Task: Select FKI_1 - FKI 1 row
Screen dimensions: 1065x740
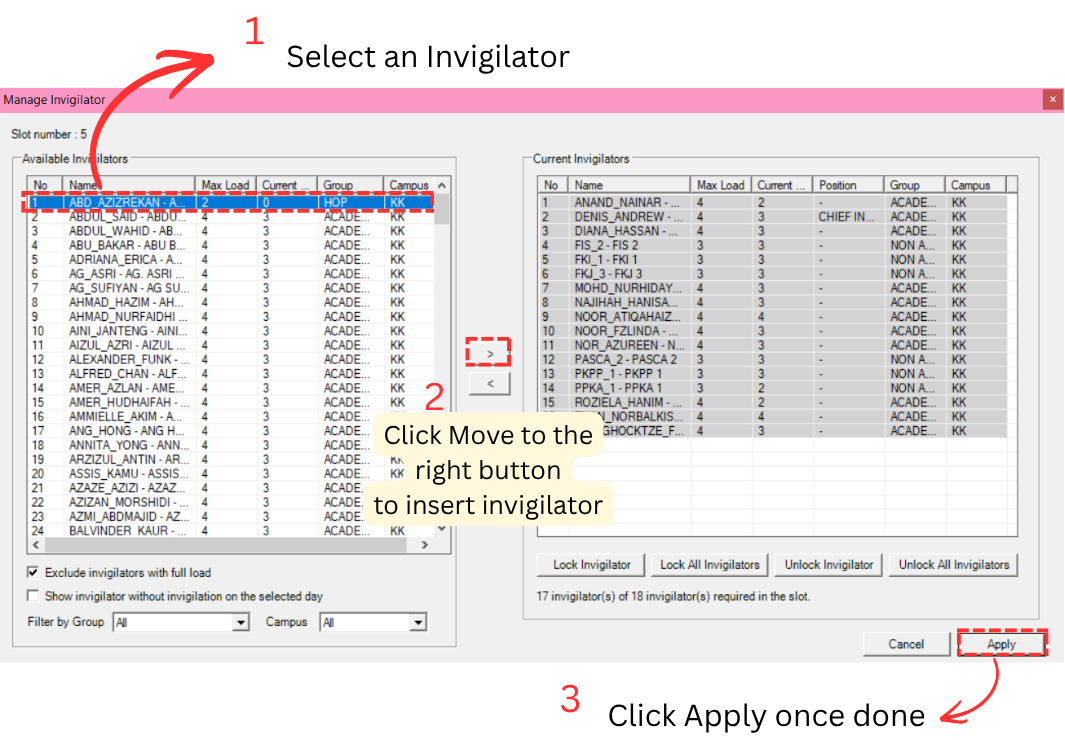Action: [x=773, y=259]
